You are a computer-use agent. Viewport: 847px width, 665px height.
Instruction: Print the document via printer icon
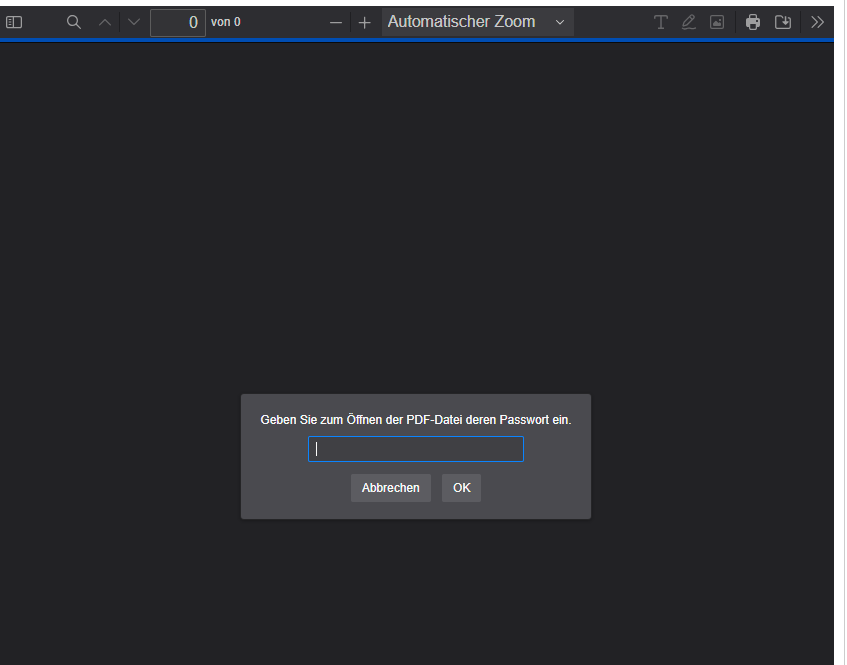pos(752,22)
